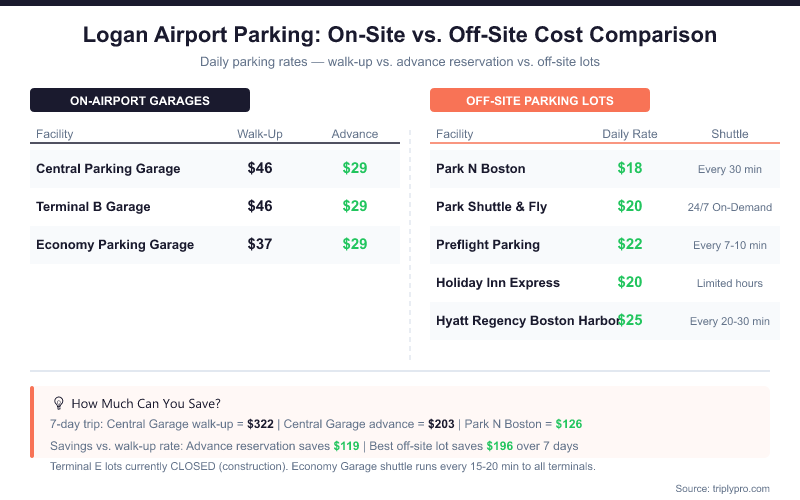Image resolution: width=800 pixels, height=500 pixels.
Task: Click the $37 Economy Garage walk-up price
Action: pyautogui.click(x=260, y=244)
